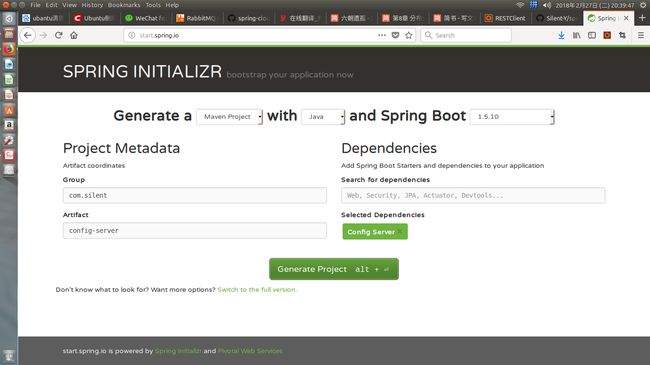Screen dimensions: 650x365
Task: Open the File menu
Action: [x=36, y=5]
